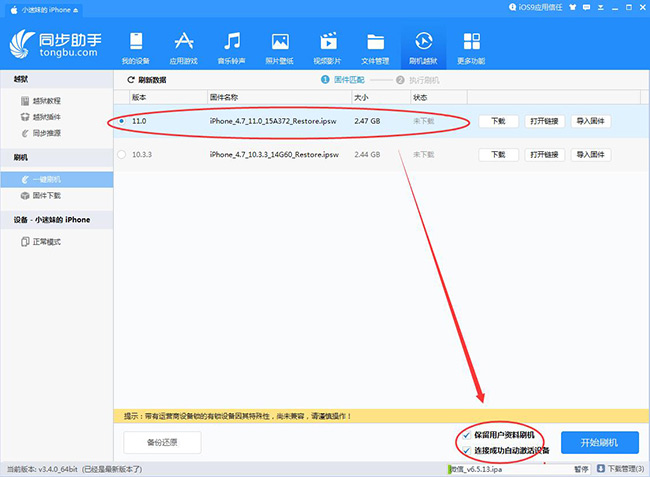The image size is (650, 477).
Task: Open the skin shirt icon in title bar
Action: (573, 7)
